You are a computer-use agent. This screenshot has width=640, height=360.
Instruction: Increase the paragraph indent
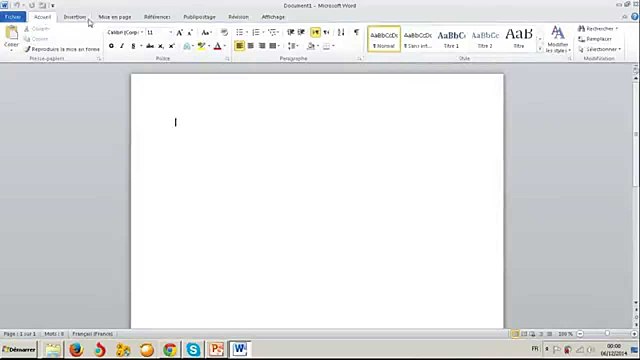click(x=301, y=32)
